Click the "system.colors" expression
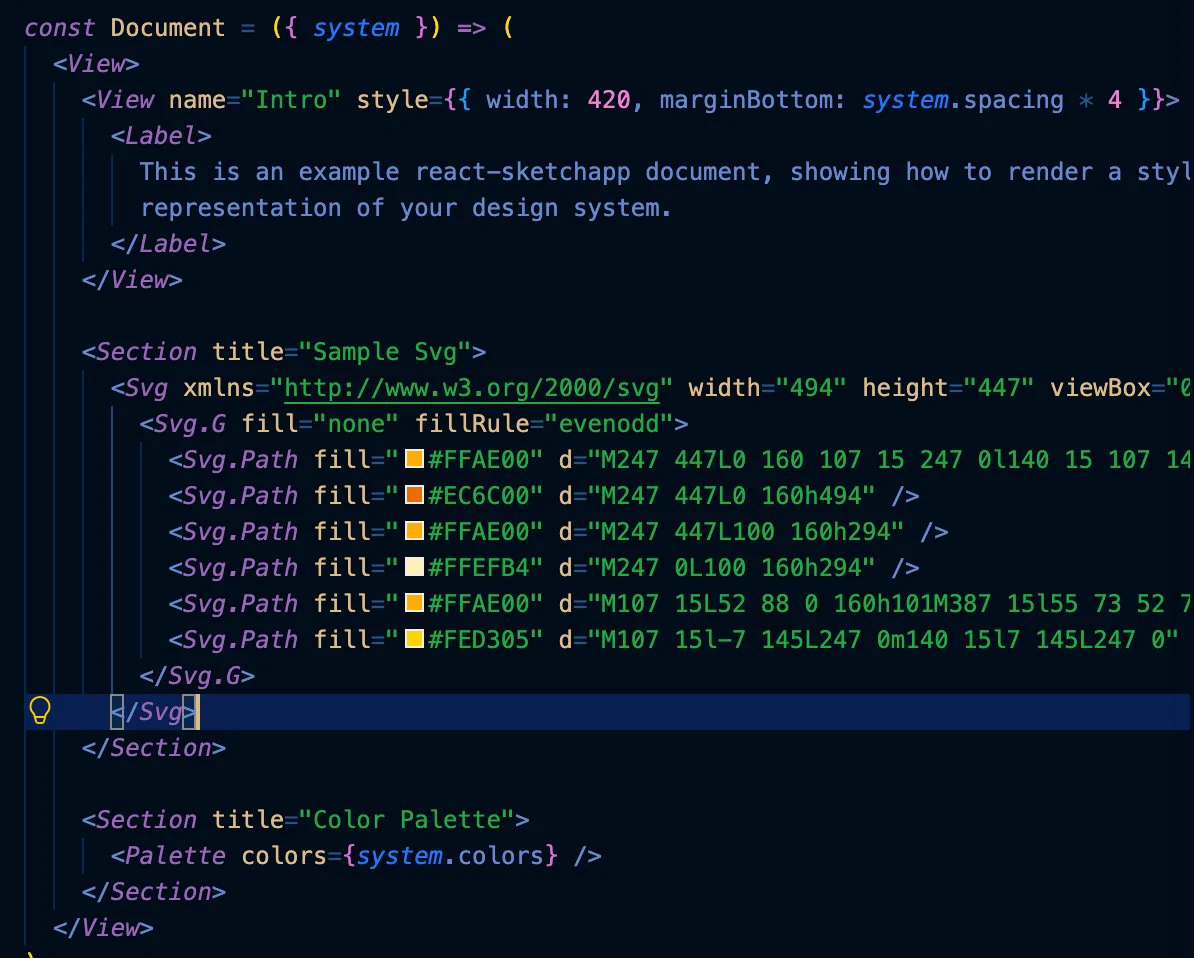1194x958 pixels. [x=449, y=855]
